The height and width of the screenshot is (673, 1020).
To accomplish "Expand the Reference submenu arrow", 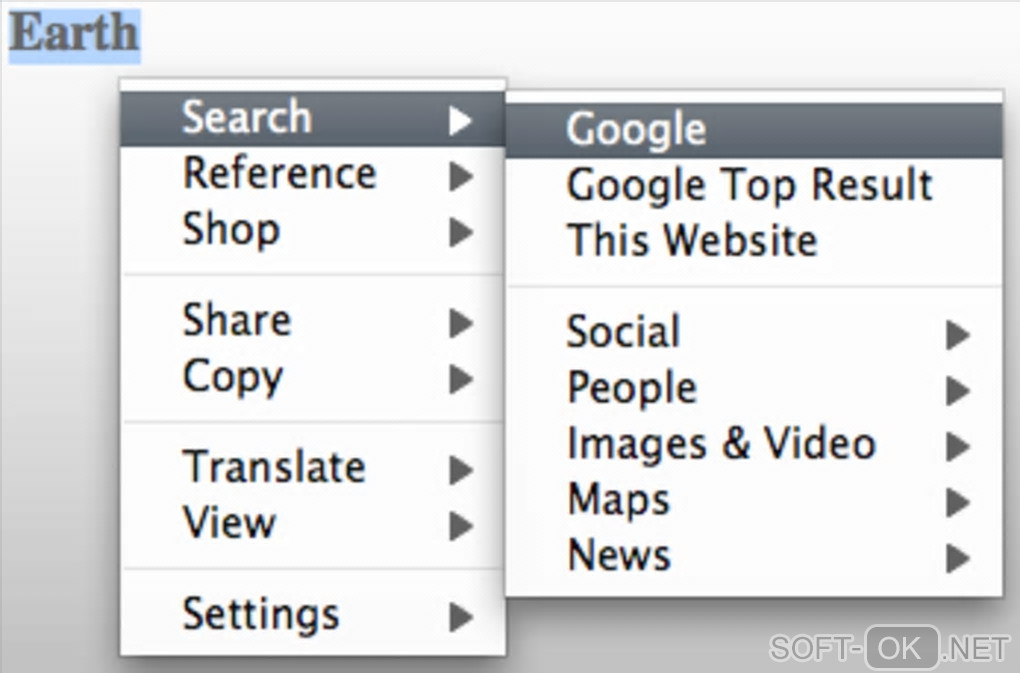I will 461,176.
